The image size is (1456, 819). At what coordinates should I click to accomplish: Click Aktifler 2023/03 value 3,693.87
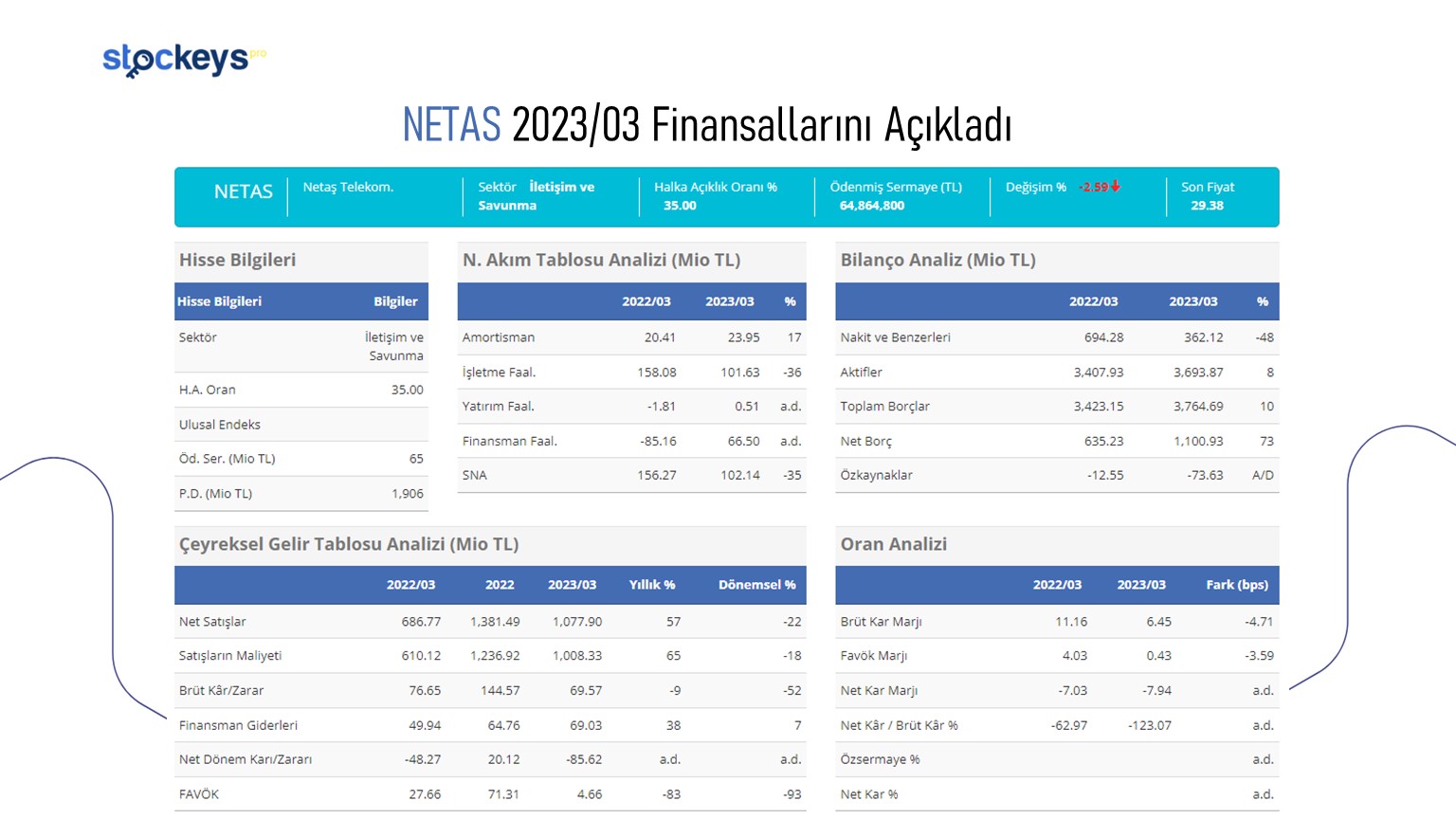tap(1198, 372)
